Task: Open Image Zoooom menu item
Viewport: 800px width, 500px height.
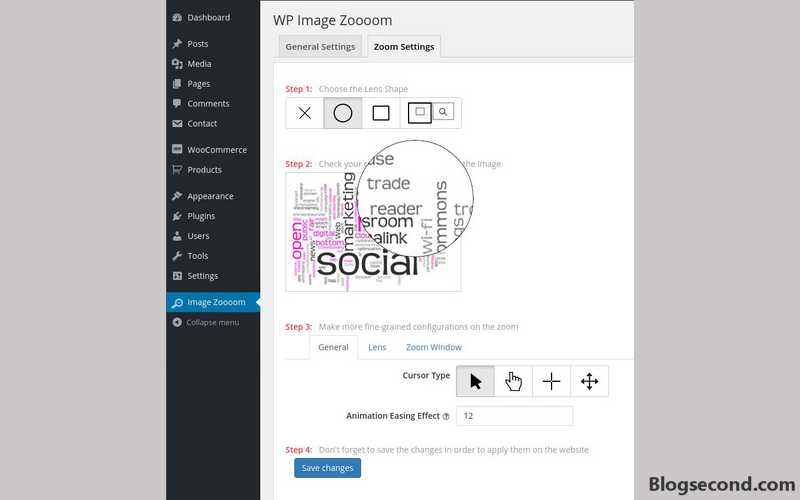Action: (213, 303)
